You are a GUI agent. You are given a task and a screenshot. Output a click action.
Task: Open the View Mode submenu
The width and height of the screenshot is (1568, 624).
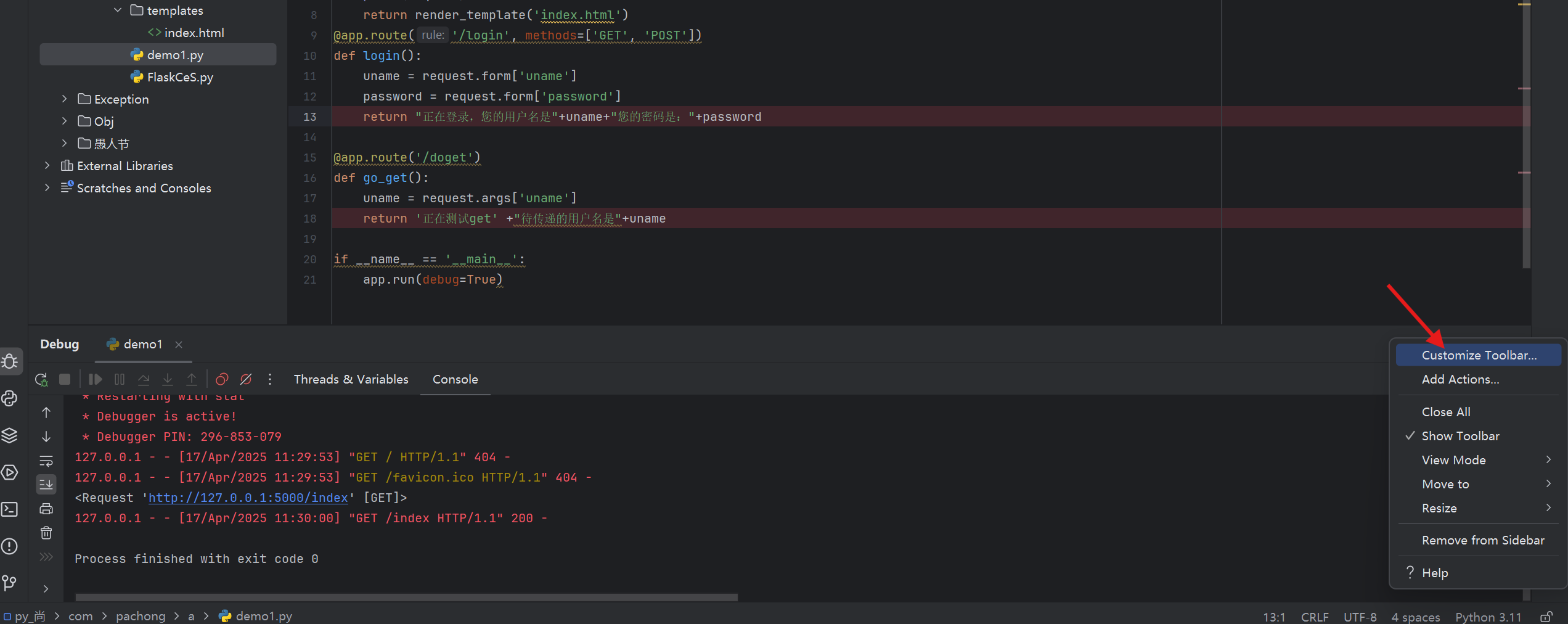click(1453, 459)
